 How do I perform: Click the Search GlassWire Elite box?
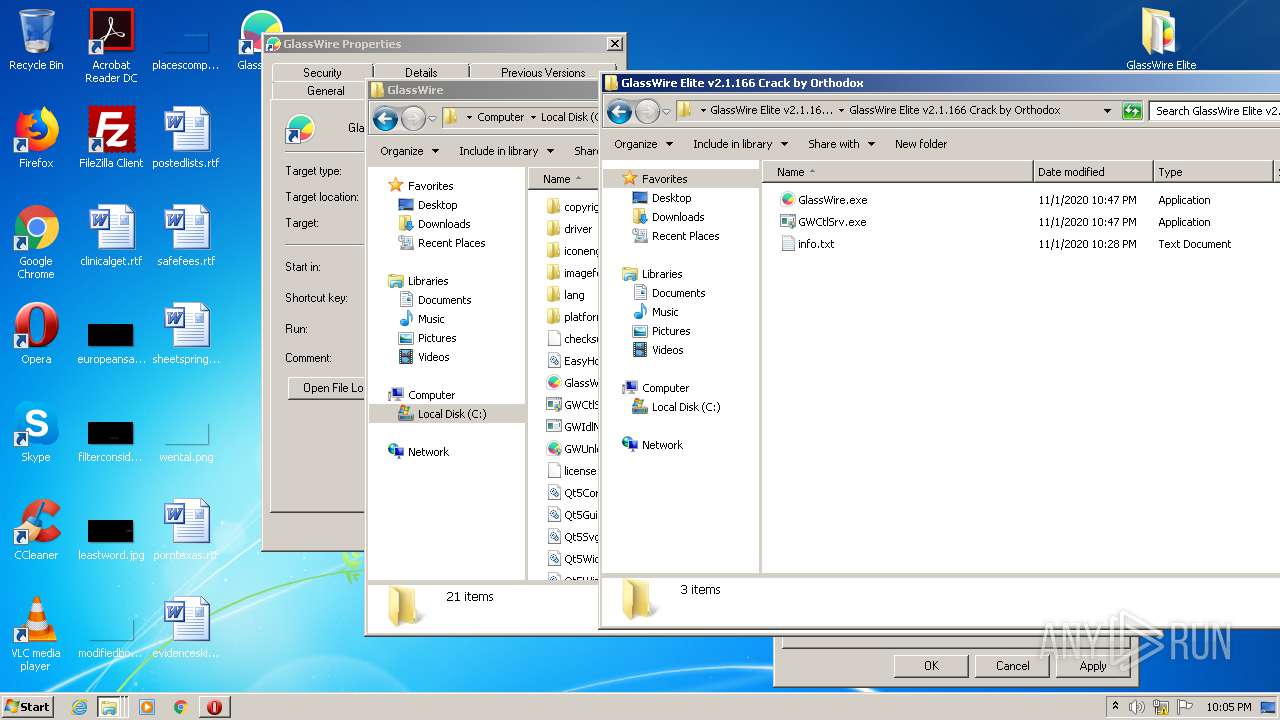(1214, 111)
